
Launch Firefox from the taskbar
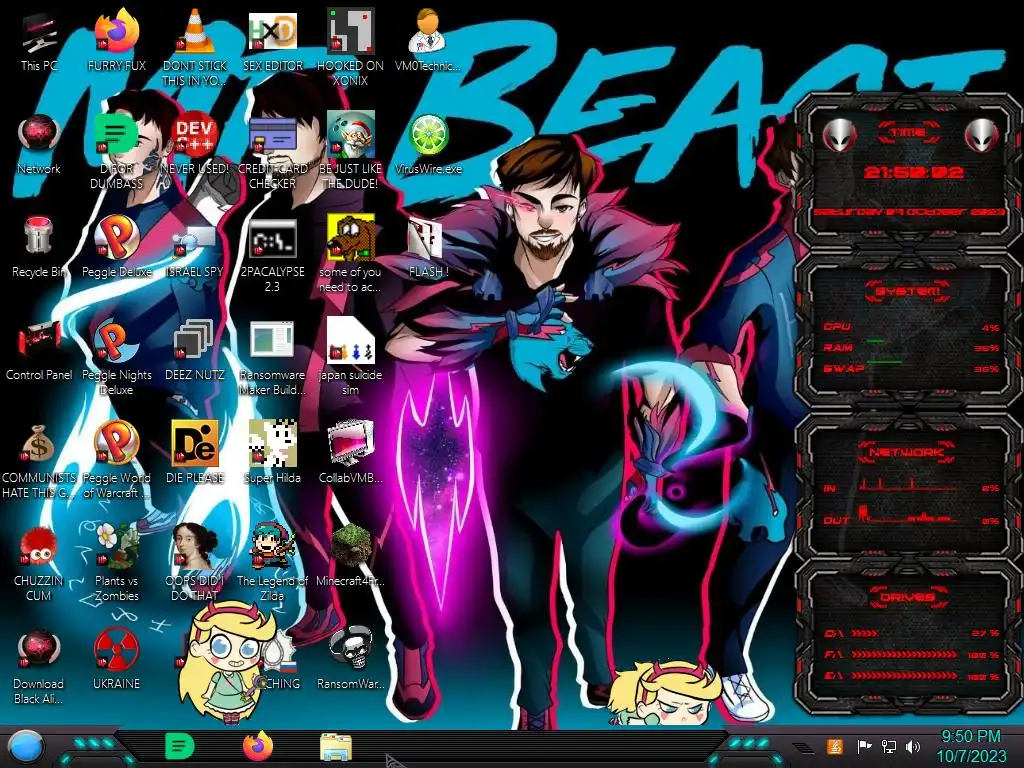[x=258, y=746]
